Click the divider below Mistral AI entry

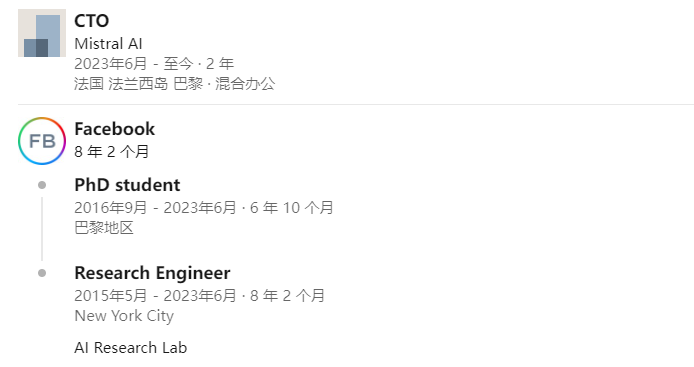[x=356, y=104]
